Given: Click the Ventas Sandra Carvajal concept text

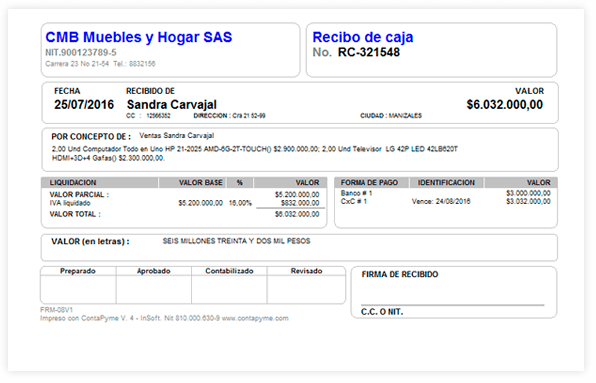Looking at the screenshot, I should click(177, 136).
